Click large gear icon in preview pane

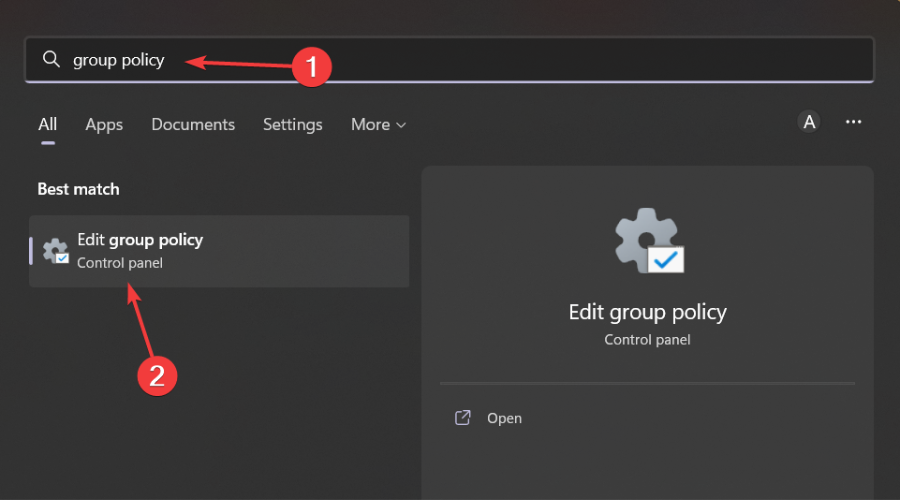point(649,241)
